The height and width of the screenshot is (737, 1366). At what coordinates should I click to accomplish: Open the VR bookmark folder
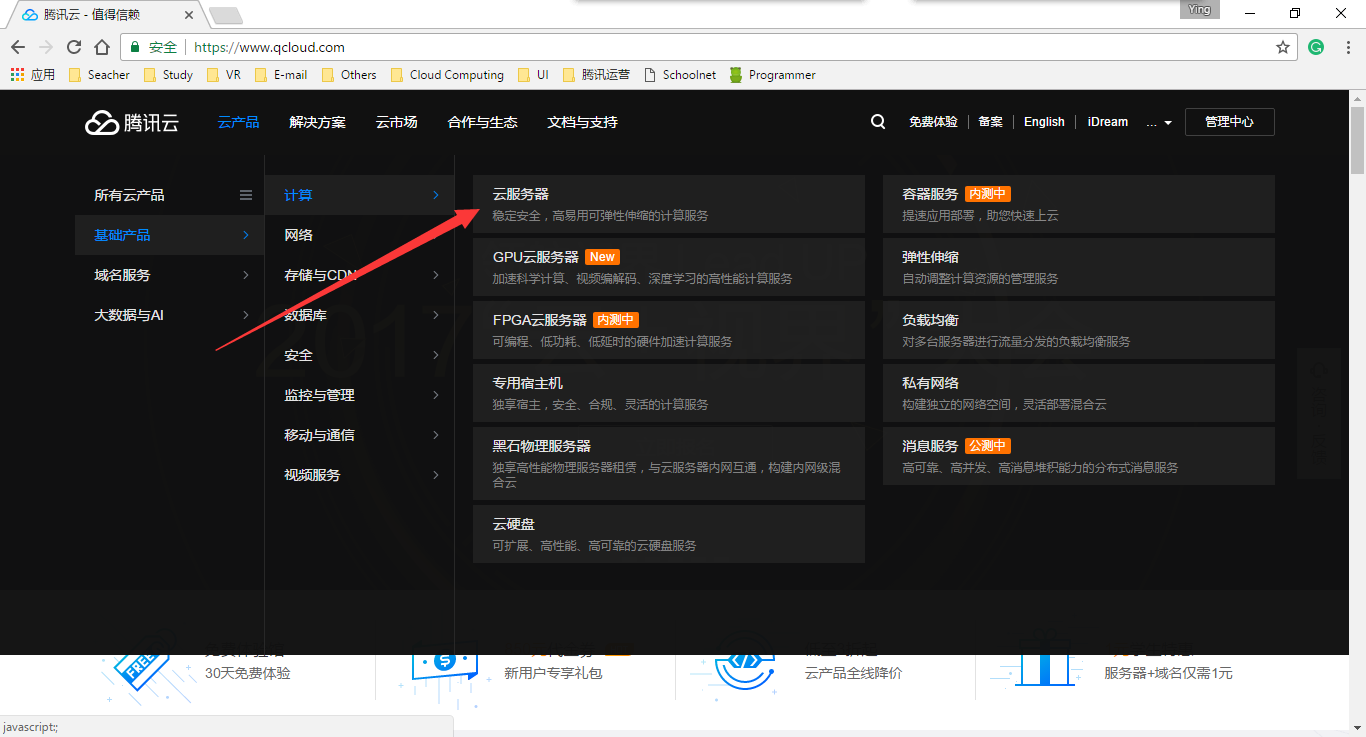pyautogui.click(x=223, y=75)
